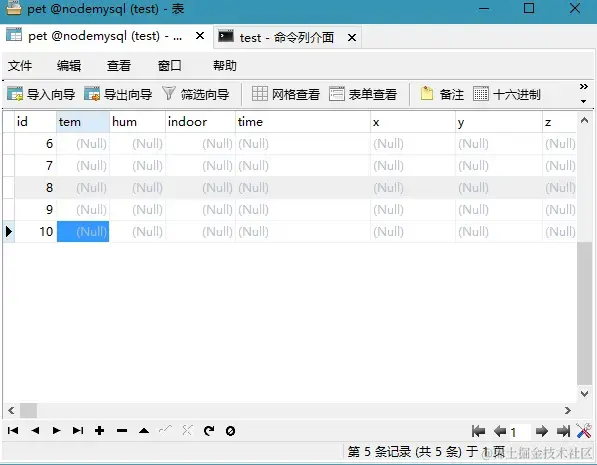
Task: Click the y column header
Action: pos(499,122)
